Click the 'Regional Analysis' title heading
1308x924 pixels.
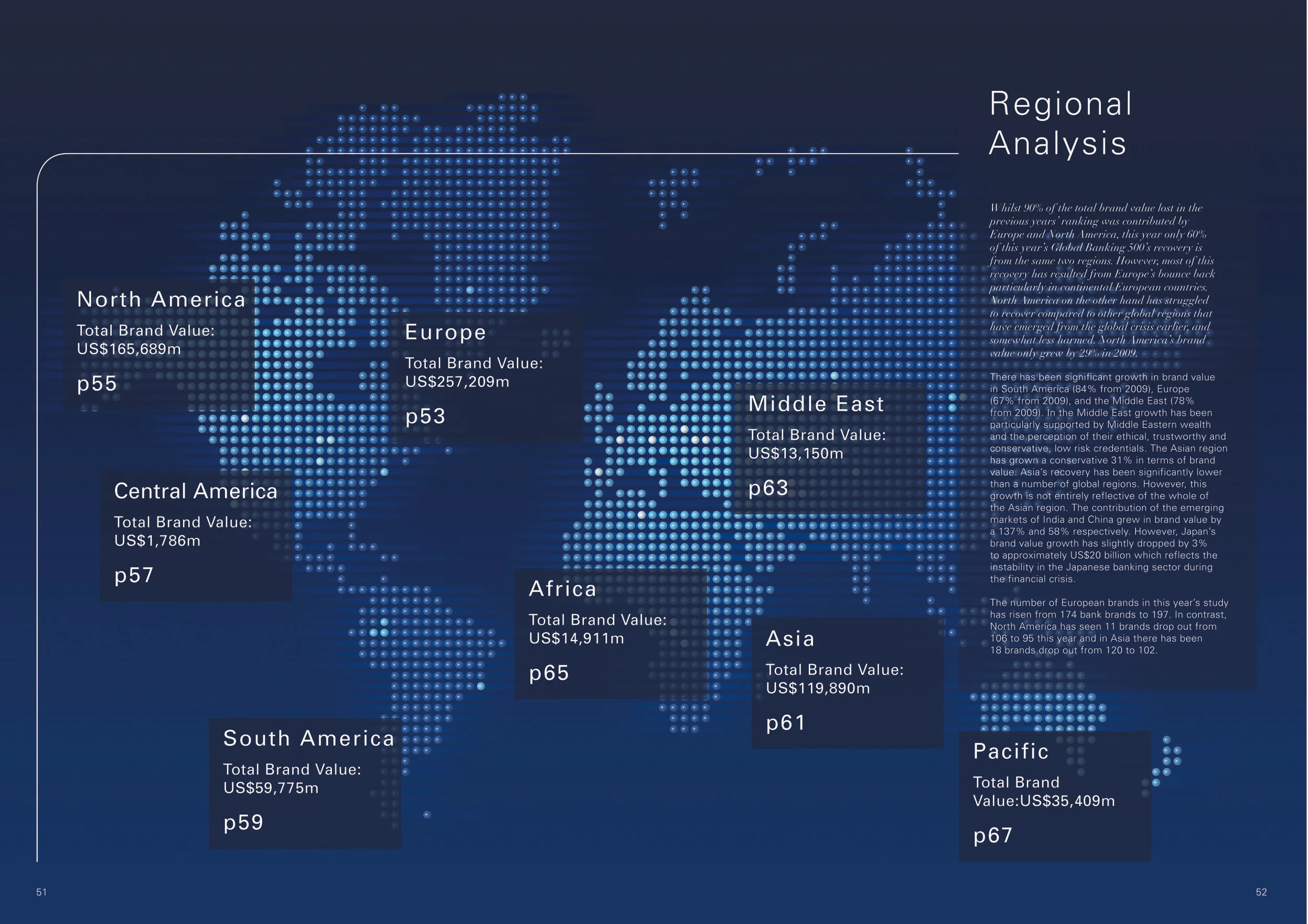(x=1060, y=123)
